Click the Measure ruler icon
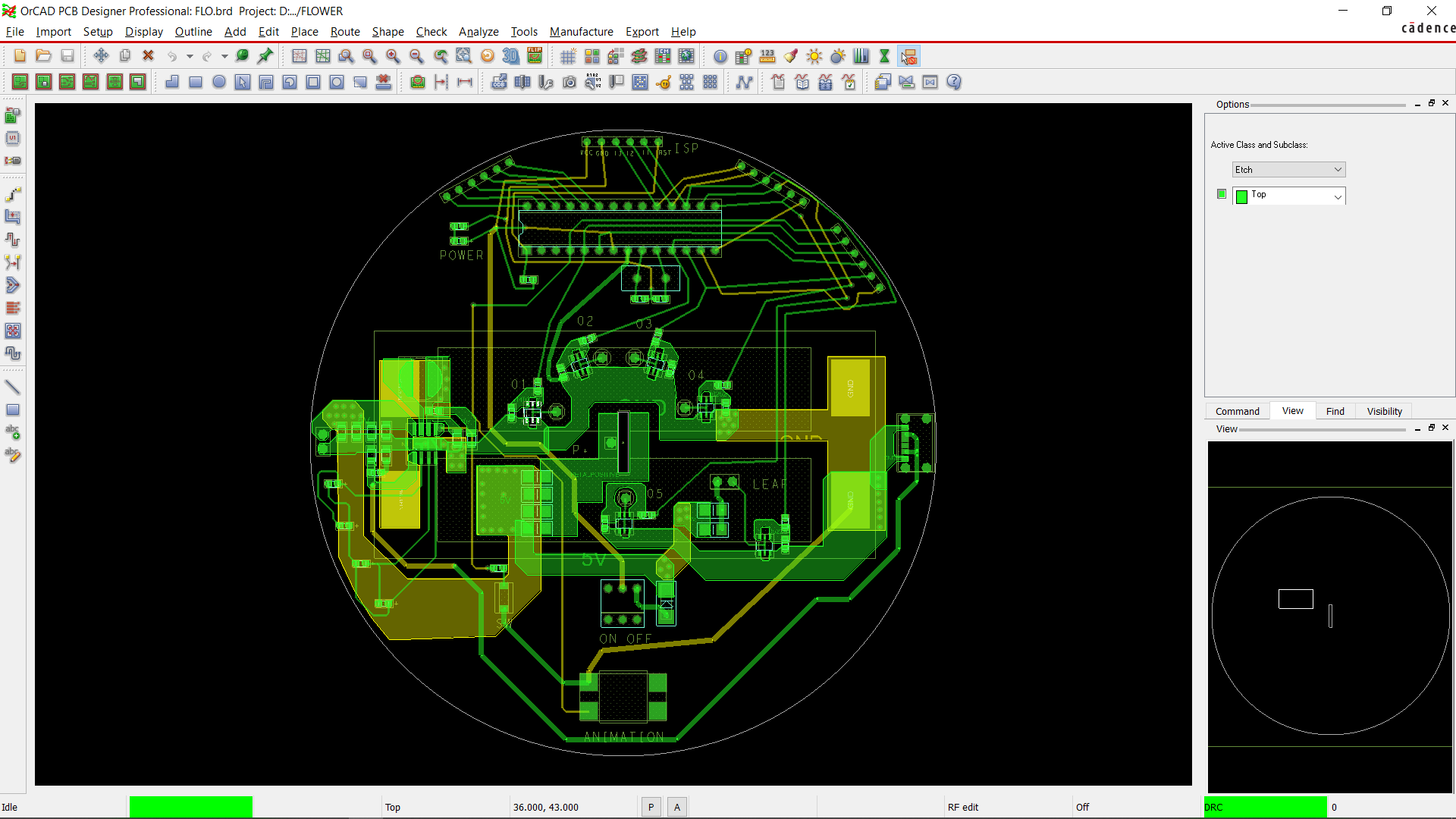Screen dimensions: 1456x819 767,56
